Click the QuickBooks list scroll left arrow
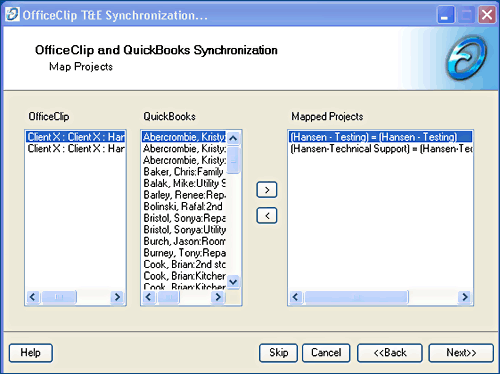This screenshot has height=374, width=500. click(148, 297)
